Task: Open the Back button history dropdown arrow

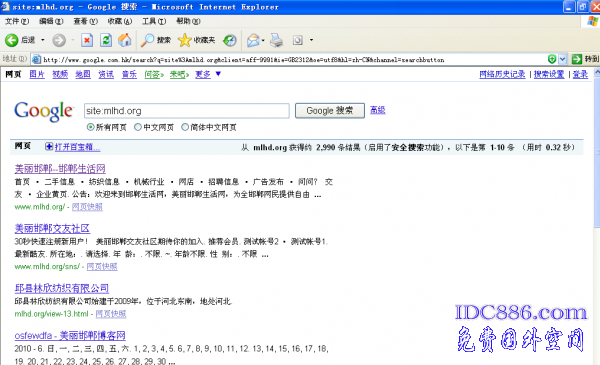Action: [42, 40]
